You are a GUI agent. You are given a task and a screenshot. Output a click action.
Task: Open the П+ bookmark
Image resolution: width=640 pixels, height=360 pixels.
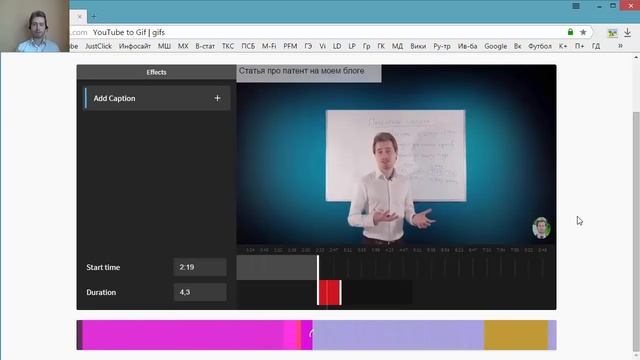click(x=580, y=46)
